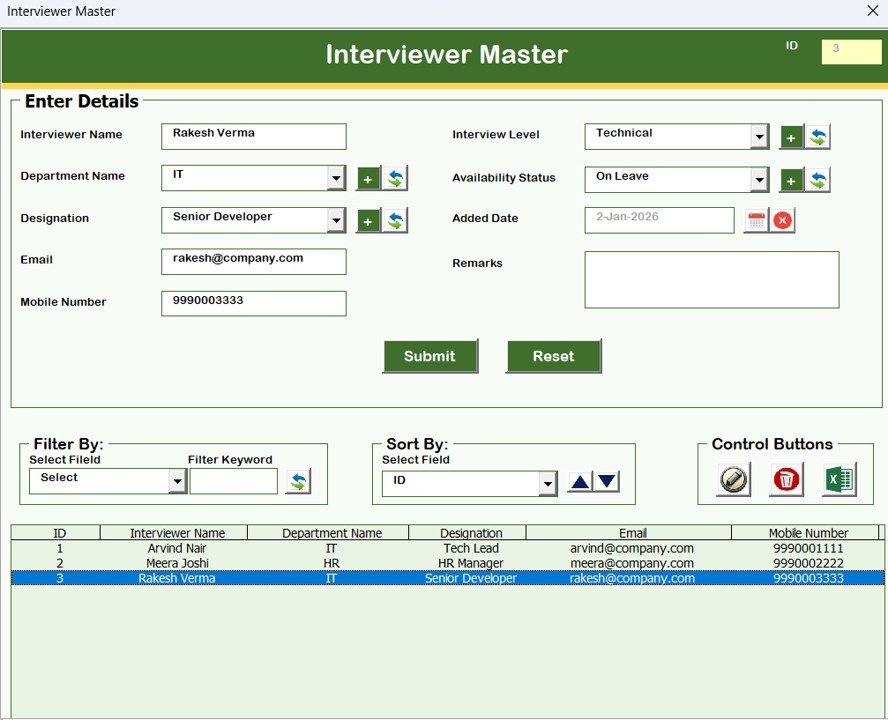The width and height of the screenshot is (888, 720).
Task: Click the delete record trash icon
Action: (x=787, y=478)
